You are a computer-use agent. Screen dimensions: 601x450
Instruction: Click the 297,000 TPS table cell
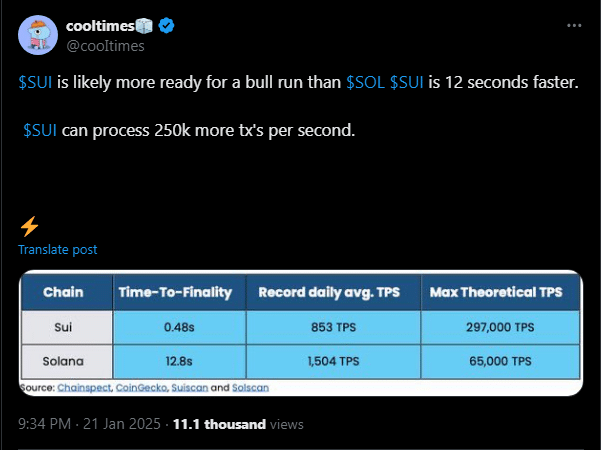500,327
